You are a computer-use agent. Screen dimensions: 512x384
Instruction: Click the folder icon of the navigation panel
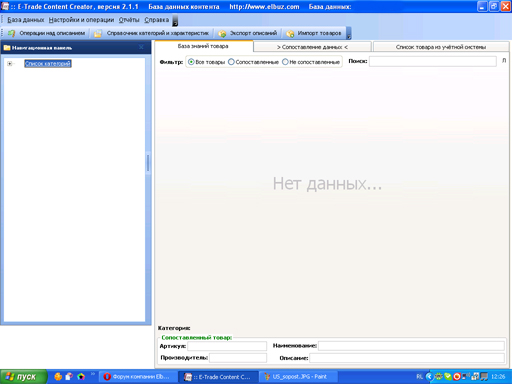click(x=7, y=48)
